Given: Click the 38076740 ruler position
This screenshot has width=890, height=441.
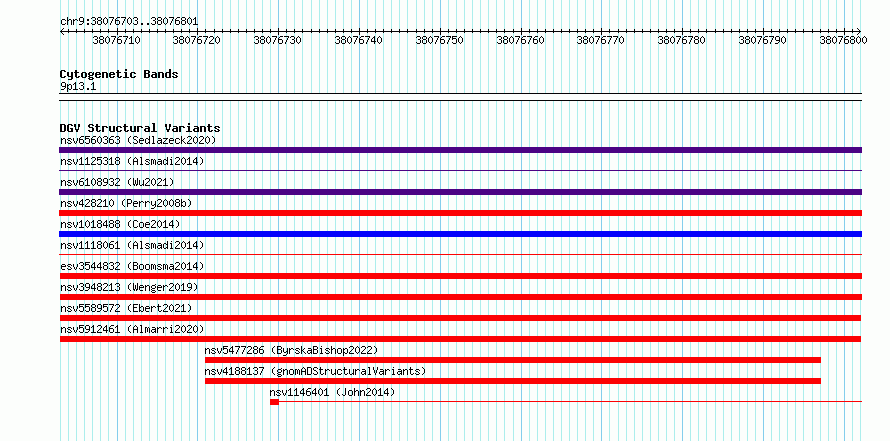Looking at the screenshot, I should [x=359, y=40].
